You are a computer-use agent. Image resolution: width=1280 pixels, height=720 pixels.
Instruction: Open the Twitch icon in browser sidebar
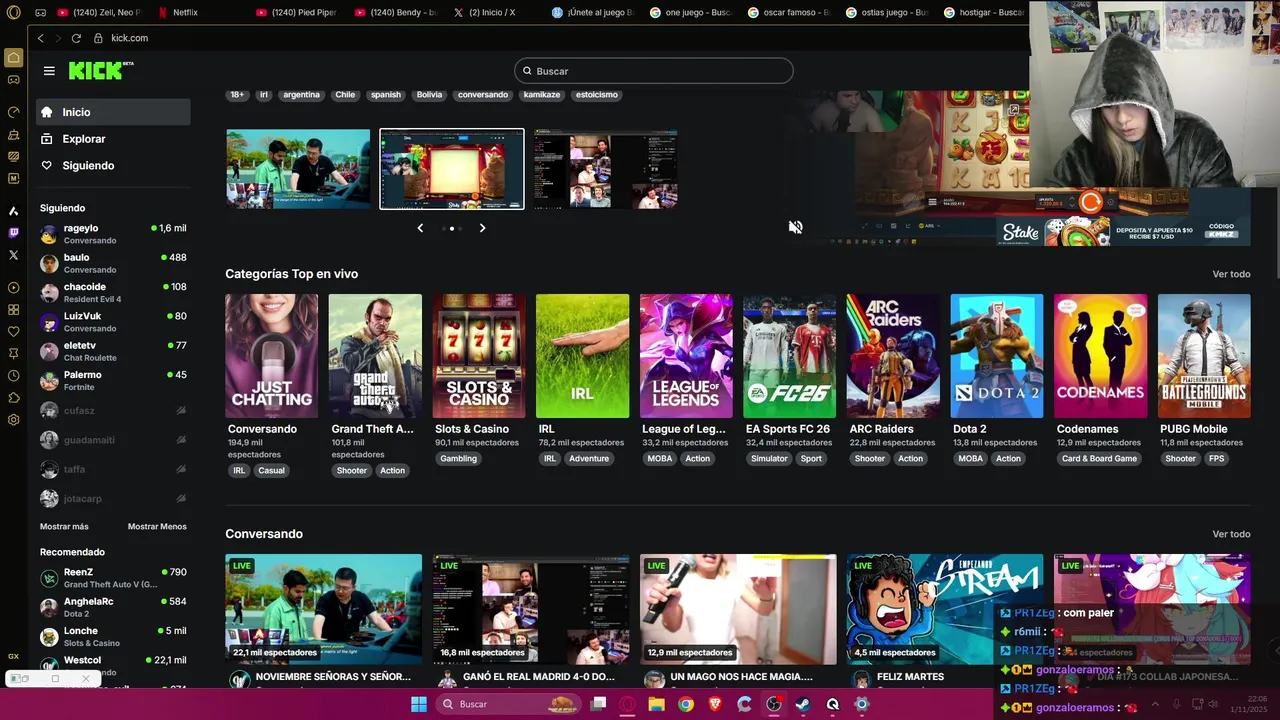(x=14, y=233)
